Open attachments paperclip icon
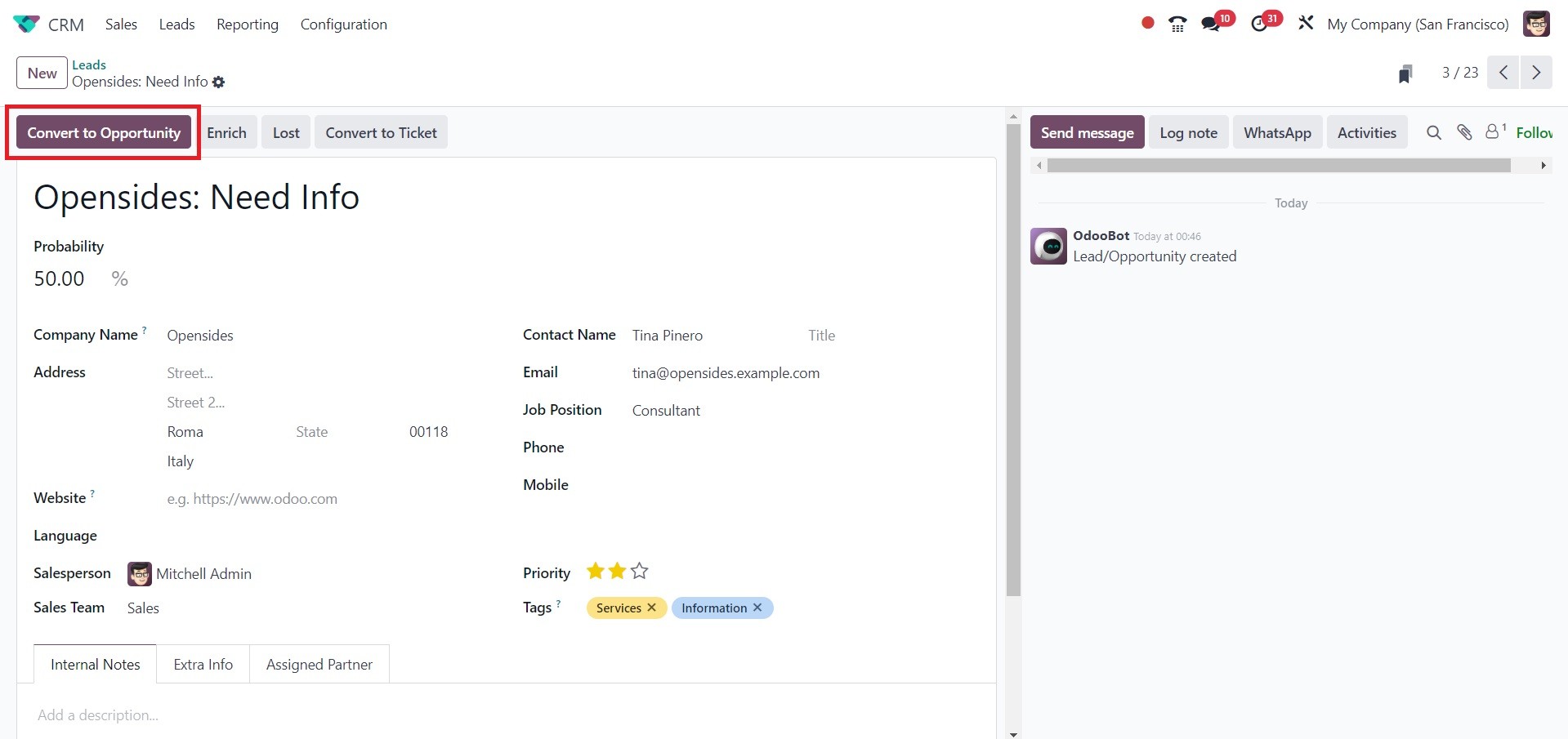This screenshot has height=739, width=1568. click(1464, 132)
